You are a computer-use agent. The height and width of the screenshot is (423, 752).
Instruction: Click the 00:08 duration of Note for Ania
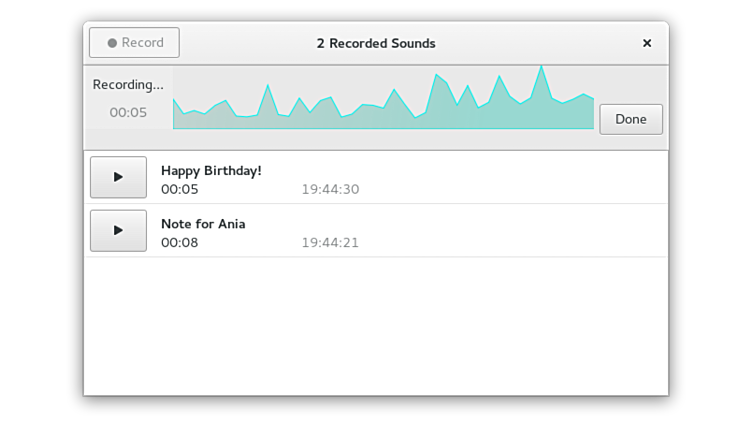[180, 243]
